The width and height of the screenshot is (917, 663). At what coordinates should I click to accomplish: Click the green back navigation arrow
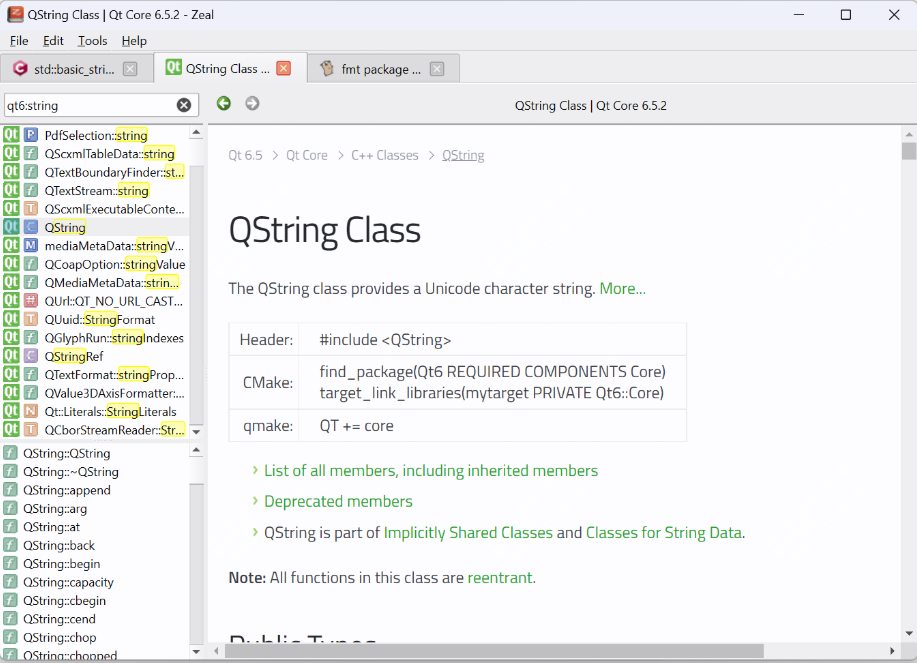click(x=224, y=104)
